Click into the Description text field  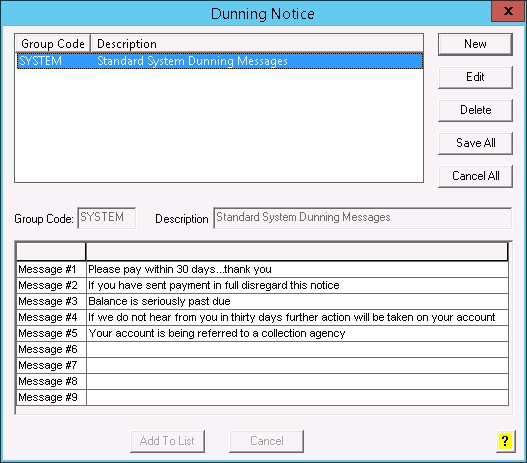(363, 218)
